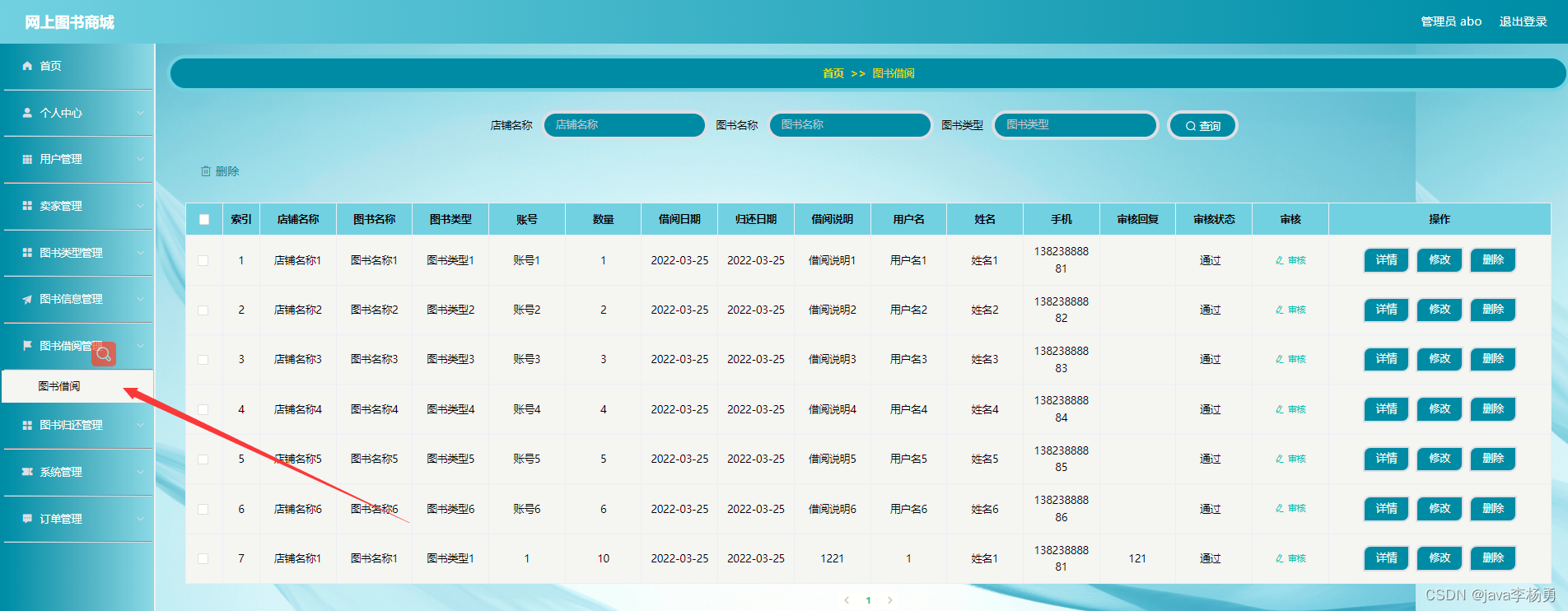Click 首页 link in breadcrumb bar
This screenshot has width=1568, height=611.
[x=833, y=73]
